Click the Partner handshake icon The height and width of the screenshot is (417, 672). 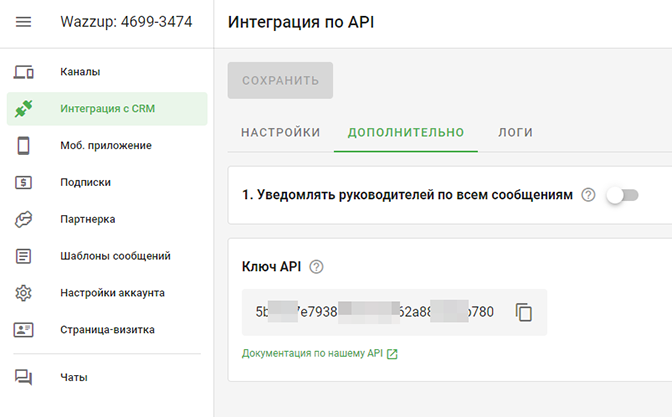click(24, 219)
